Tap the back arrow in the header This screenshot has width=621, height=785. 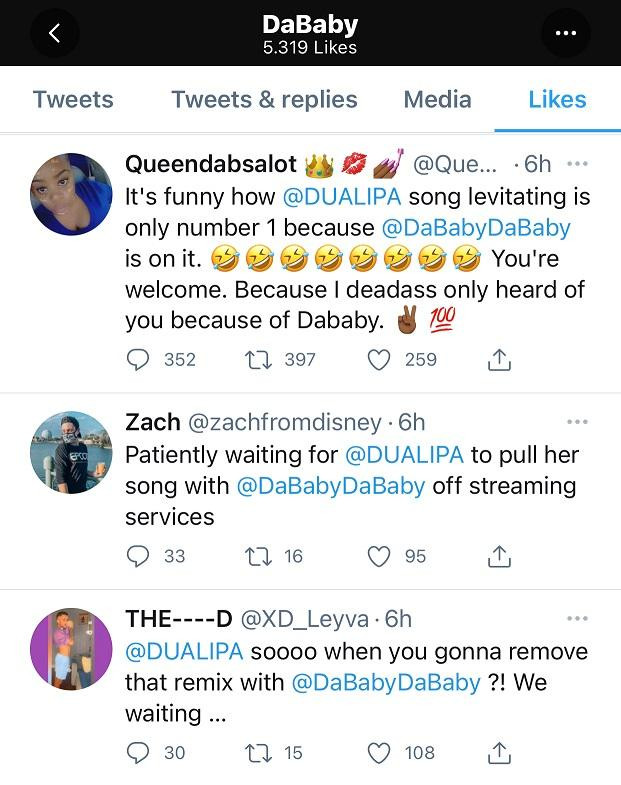point(55,34)
